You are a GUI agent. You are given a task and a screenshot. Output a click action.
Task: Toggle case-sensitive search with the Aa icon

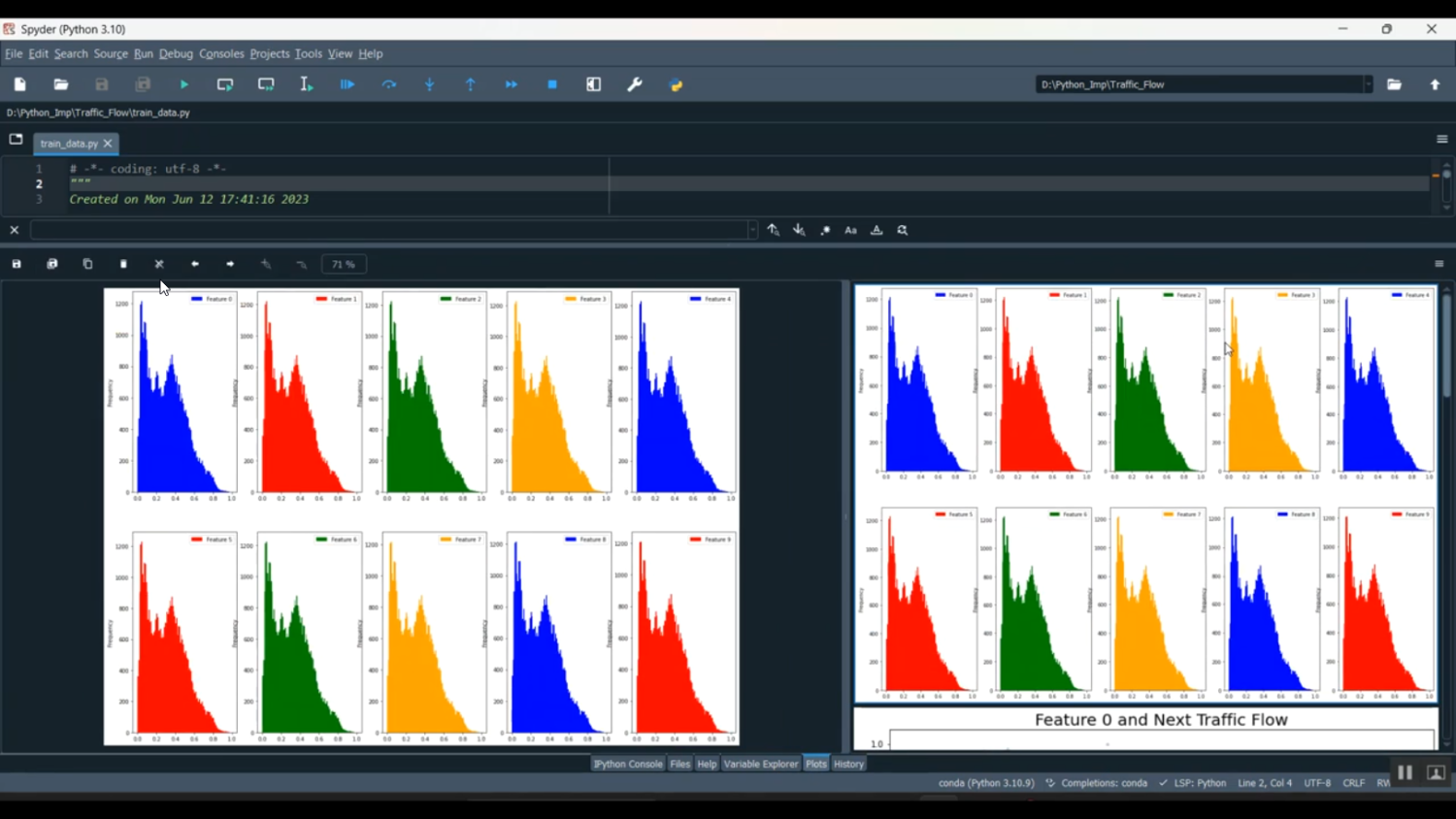pyautogui.click(x=850, y=230)
